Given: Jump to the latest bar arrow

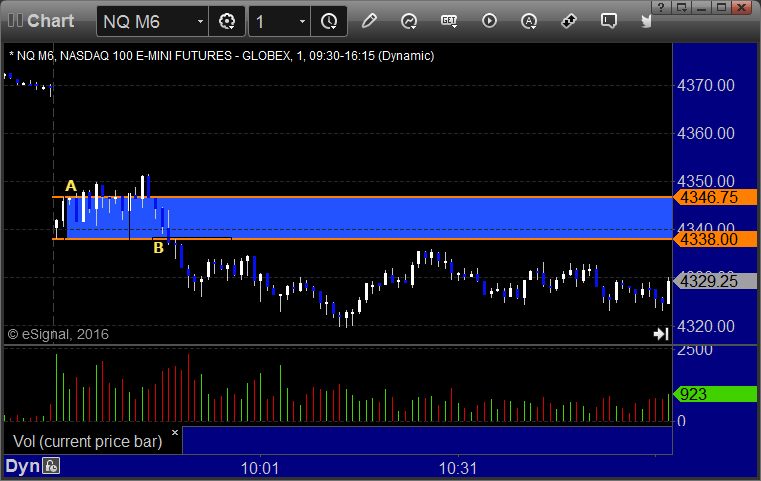Looking at the screenshot, I should (x=661, y=334).
